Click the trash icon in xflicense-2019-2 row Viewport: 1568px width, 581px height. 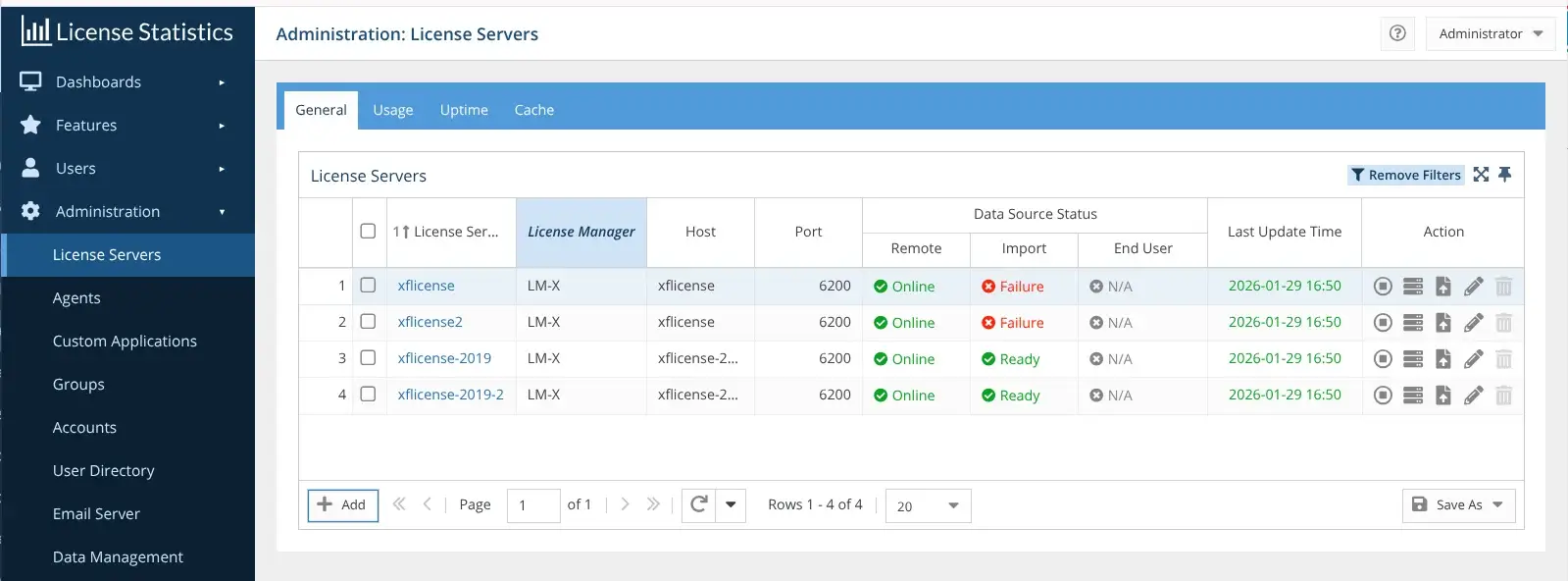coord(1503,396)
